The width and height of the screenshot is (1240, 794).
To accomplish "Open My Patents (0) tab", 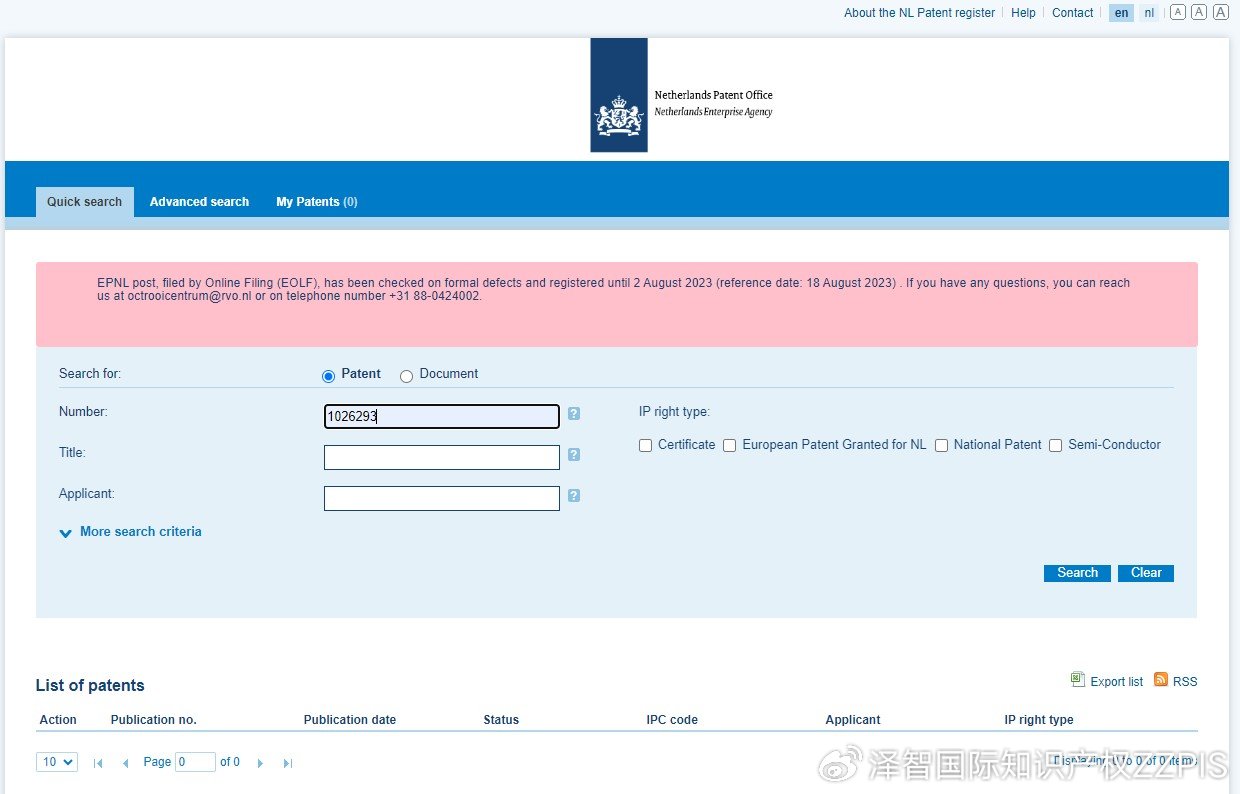I will (317, 202).
